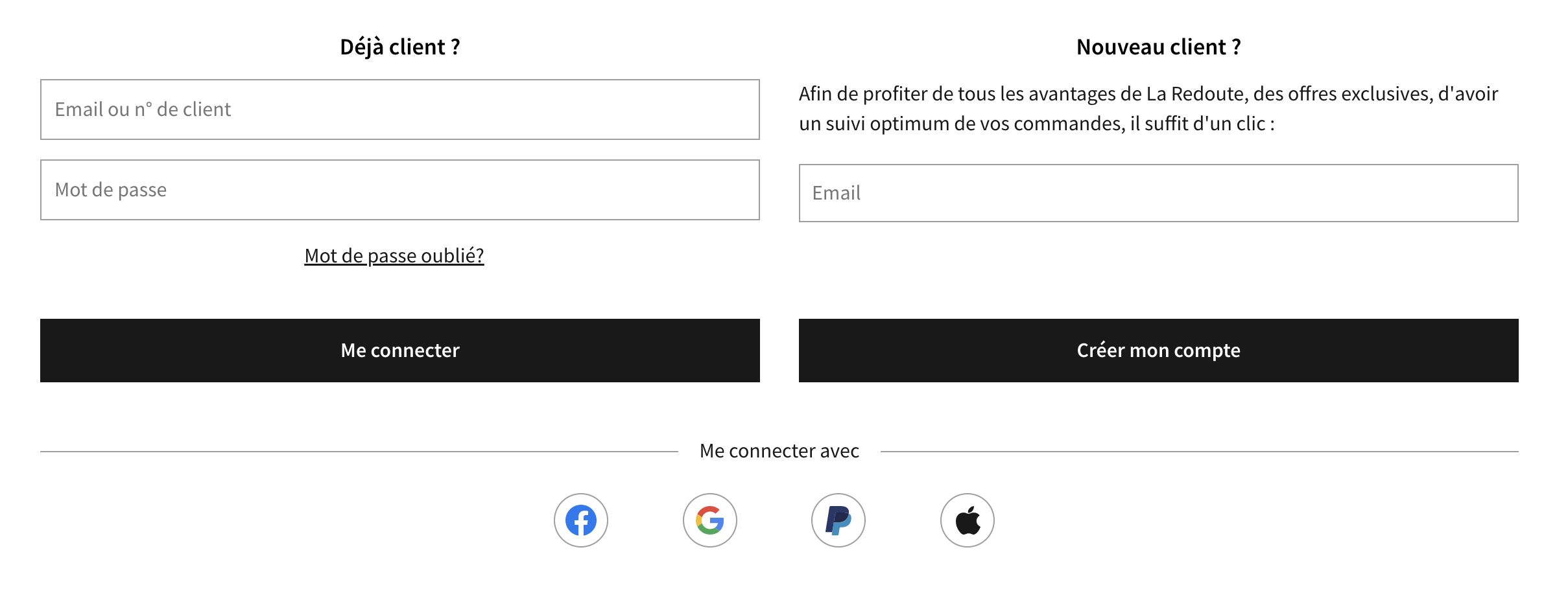Choose the PayPal login icon
The height and width of the screenshot is (600, 1568).
[x=838, y=520]
